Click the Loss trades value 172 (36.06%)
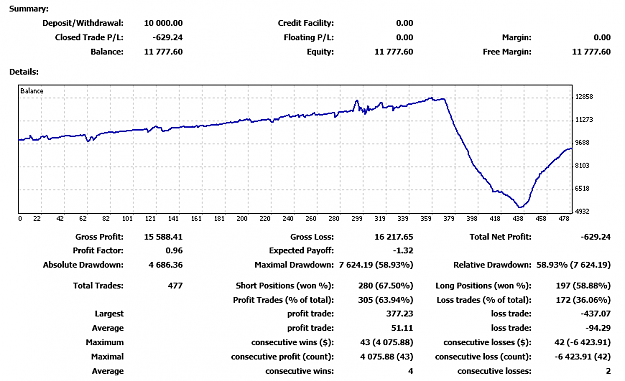The height and width of the screenshot is (381, 625). tap(583, 300)
